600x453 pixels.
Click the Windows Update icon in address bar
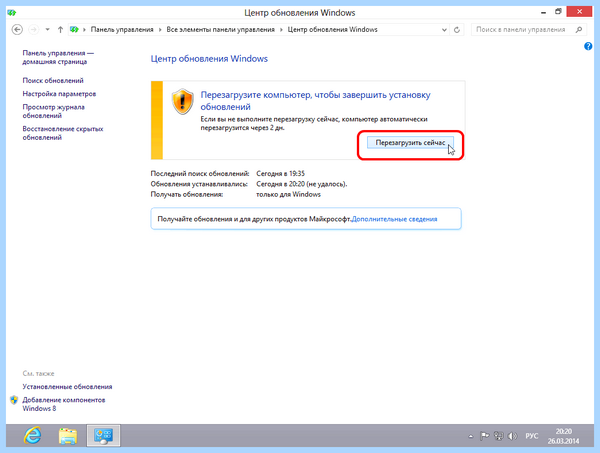click(x=75, y=29)
